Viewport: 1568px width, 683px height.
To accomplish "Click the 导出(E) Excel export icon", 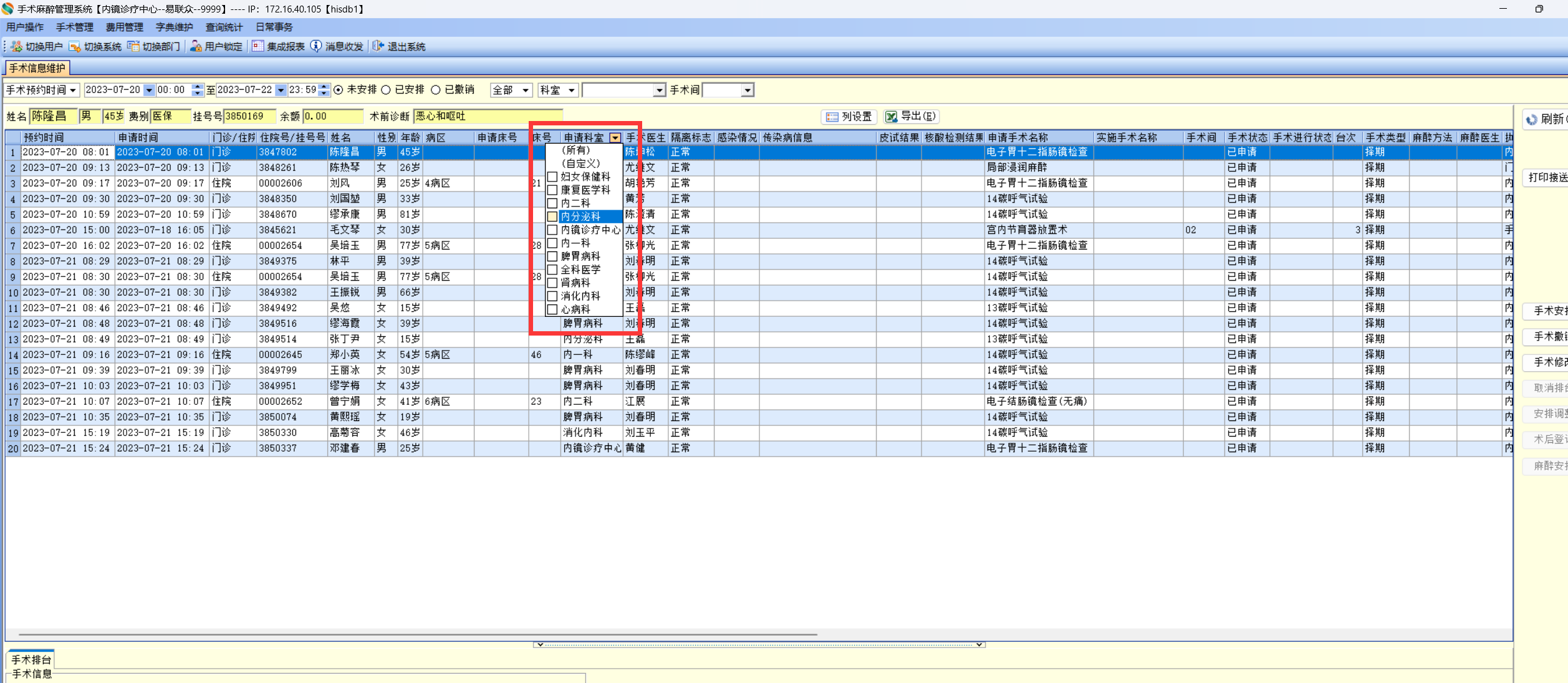I will 892,117.
